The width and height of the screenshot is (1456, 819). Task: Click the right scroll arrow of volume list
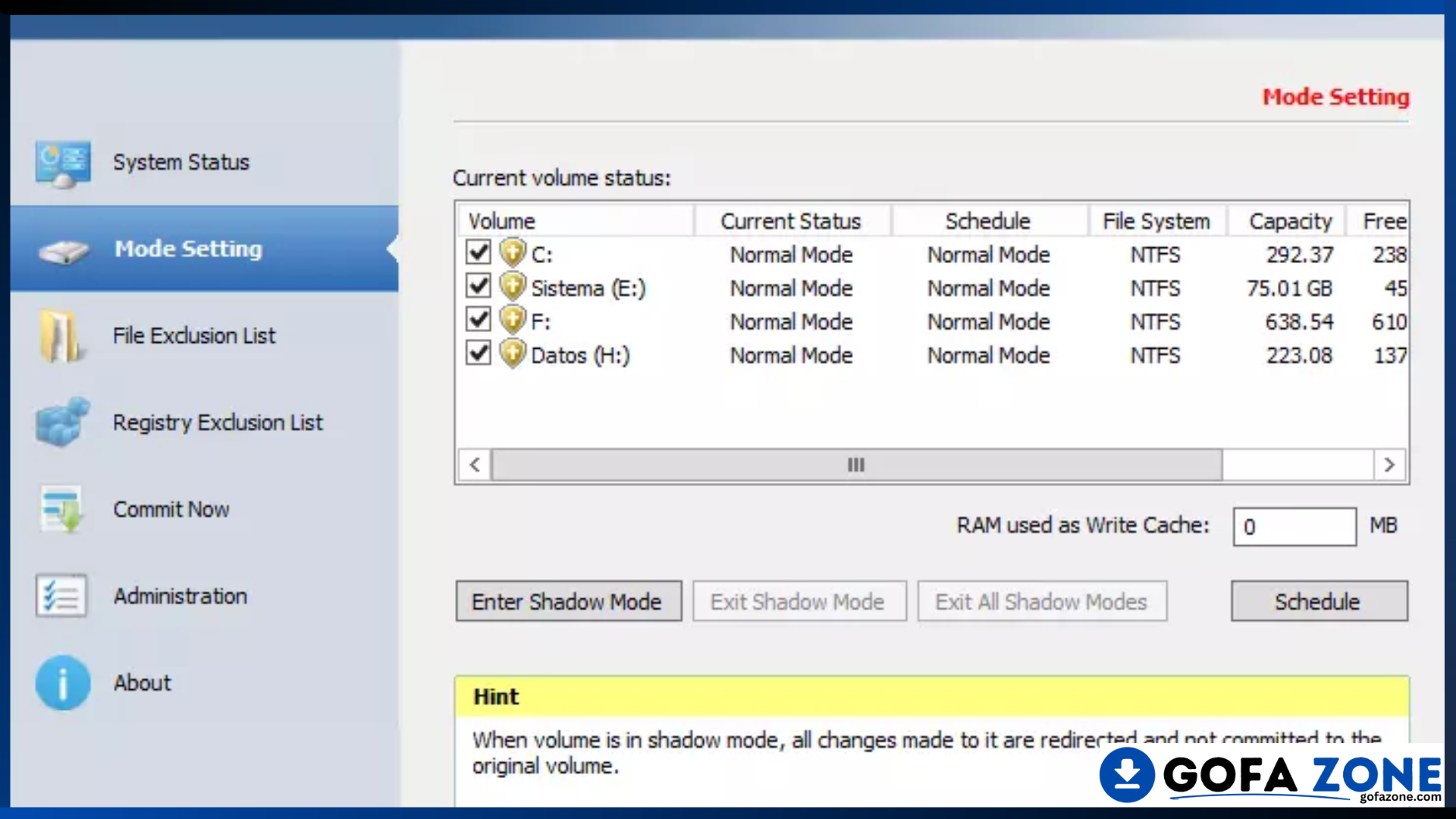1389,465
